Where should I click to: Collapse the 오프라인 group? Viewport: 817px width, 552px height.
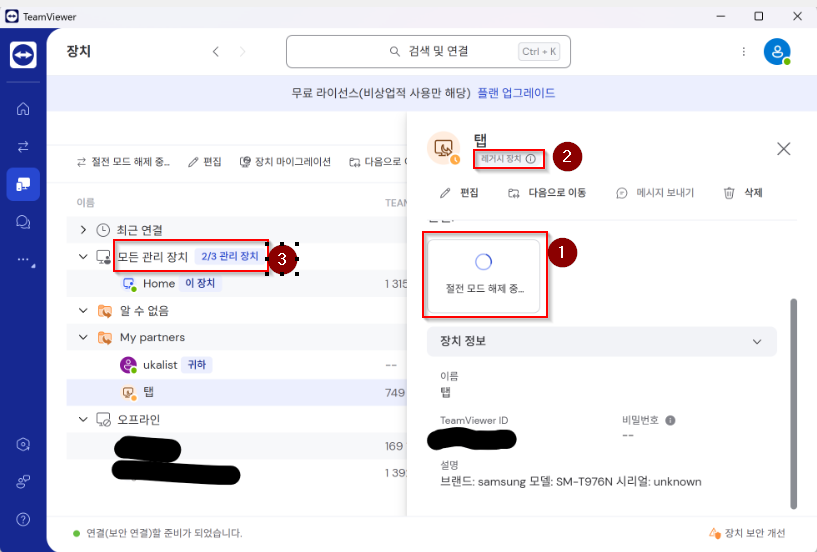(x=83, y=419)
